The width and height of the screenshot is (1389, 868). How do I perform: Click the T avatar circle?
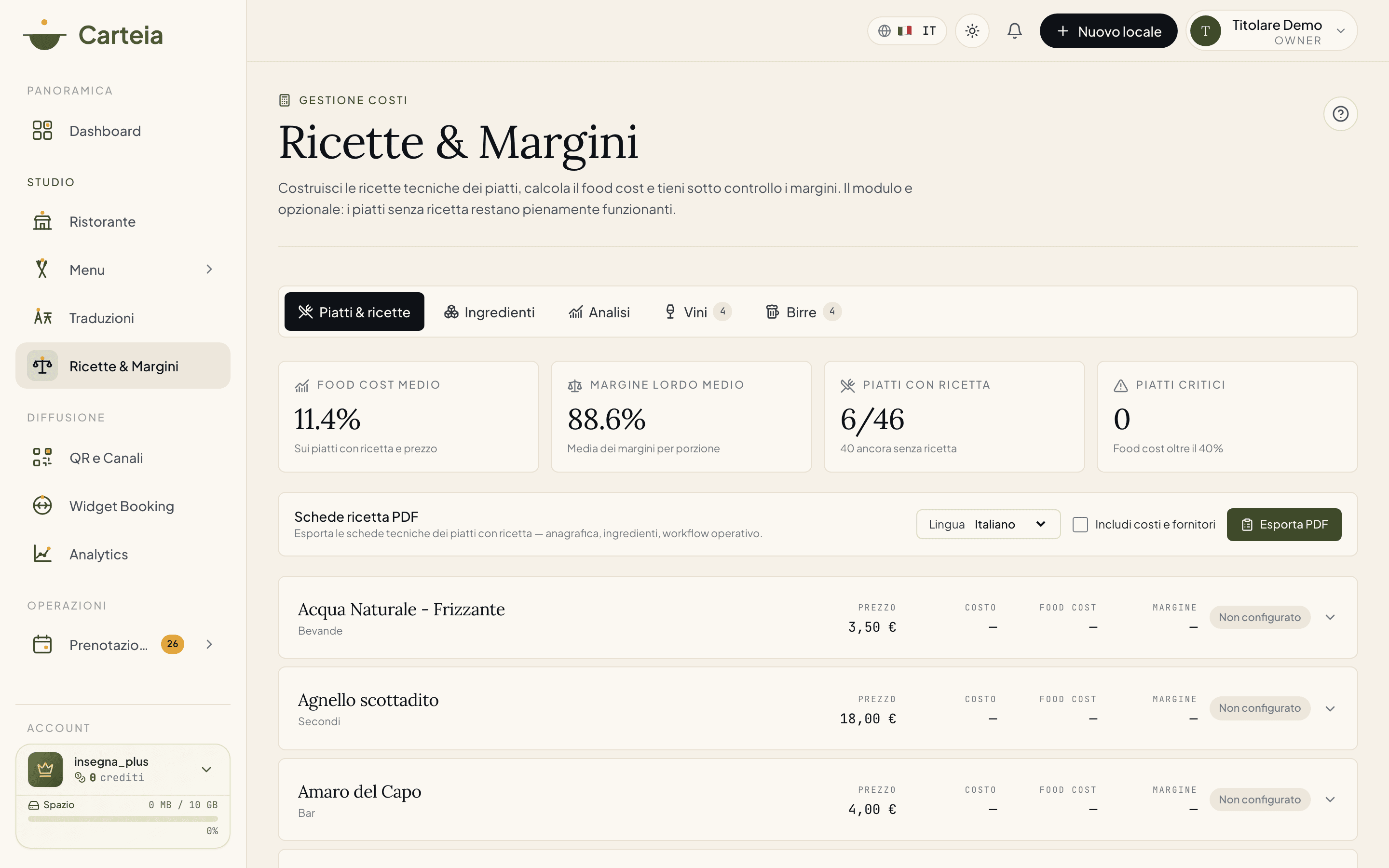tap(1205, 31)
